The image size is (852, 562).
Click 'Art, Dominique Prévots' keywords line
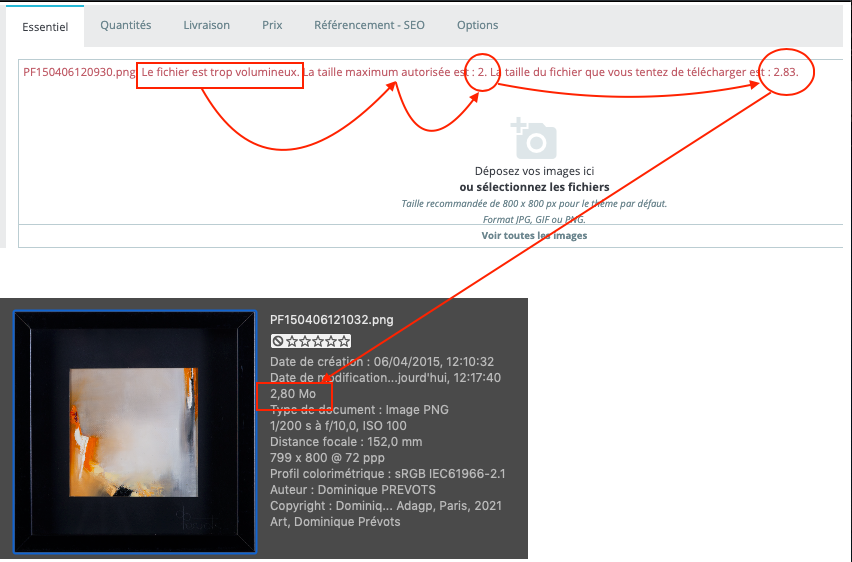click(x=335, y=522)
